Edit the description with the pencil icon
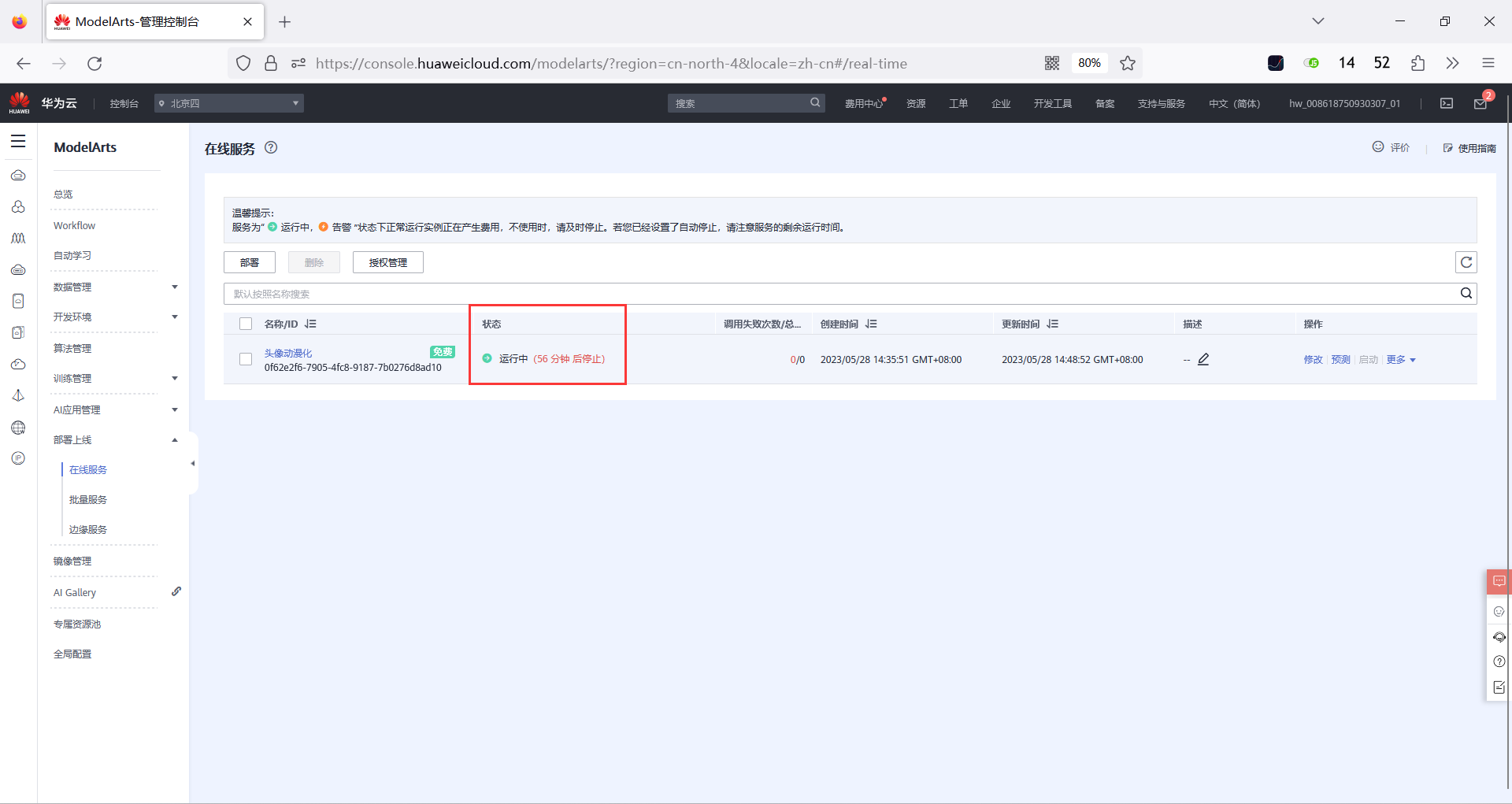The image size is (1512, 804). coord(1203,359)
